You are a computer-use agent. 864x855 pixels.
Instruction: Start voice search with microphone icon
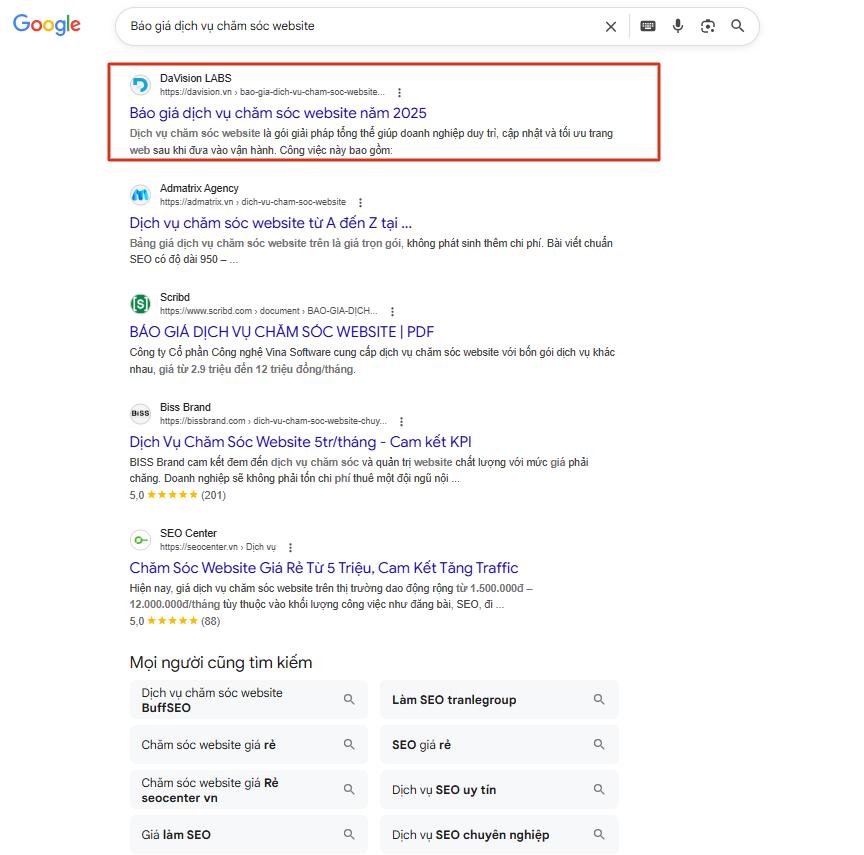click(678, 27)
